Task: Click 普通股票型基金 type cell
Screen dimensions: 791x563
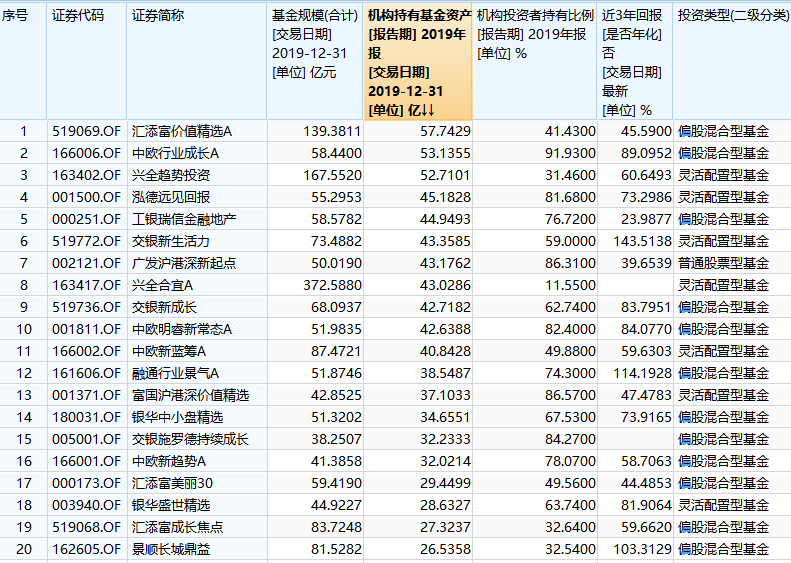Action: (723, 263)
